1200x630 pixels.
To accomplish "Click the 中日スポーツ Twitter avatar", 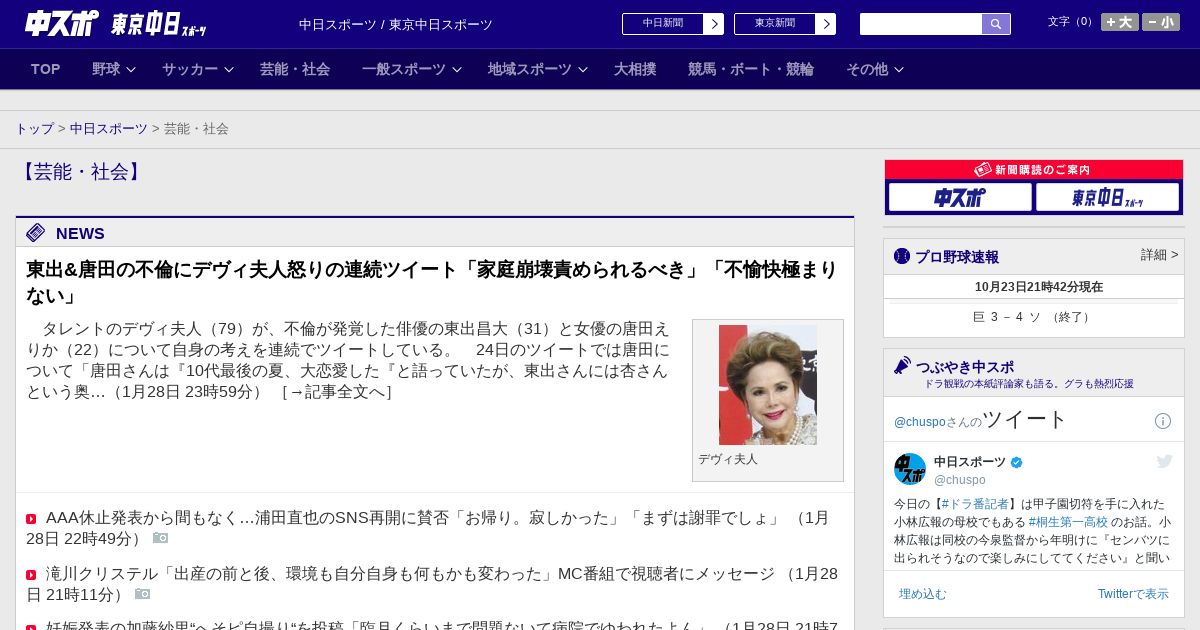I will point(910,469).
